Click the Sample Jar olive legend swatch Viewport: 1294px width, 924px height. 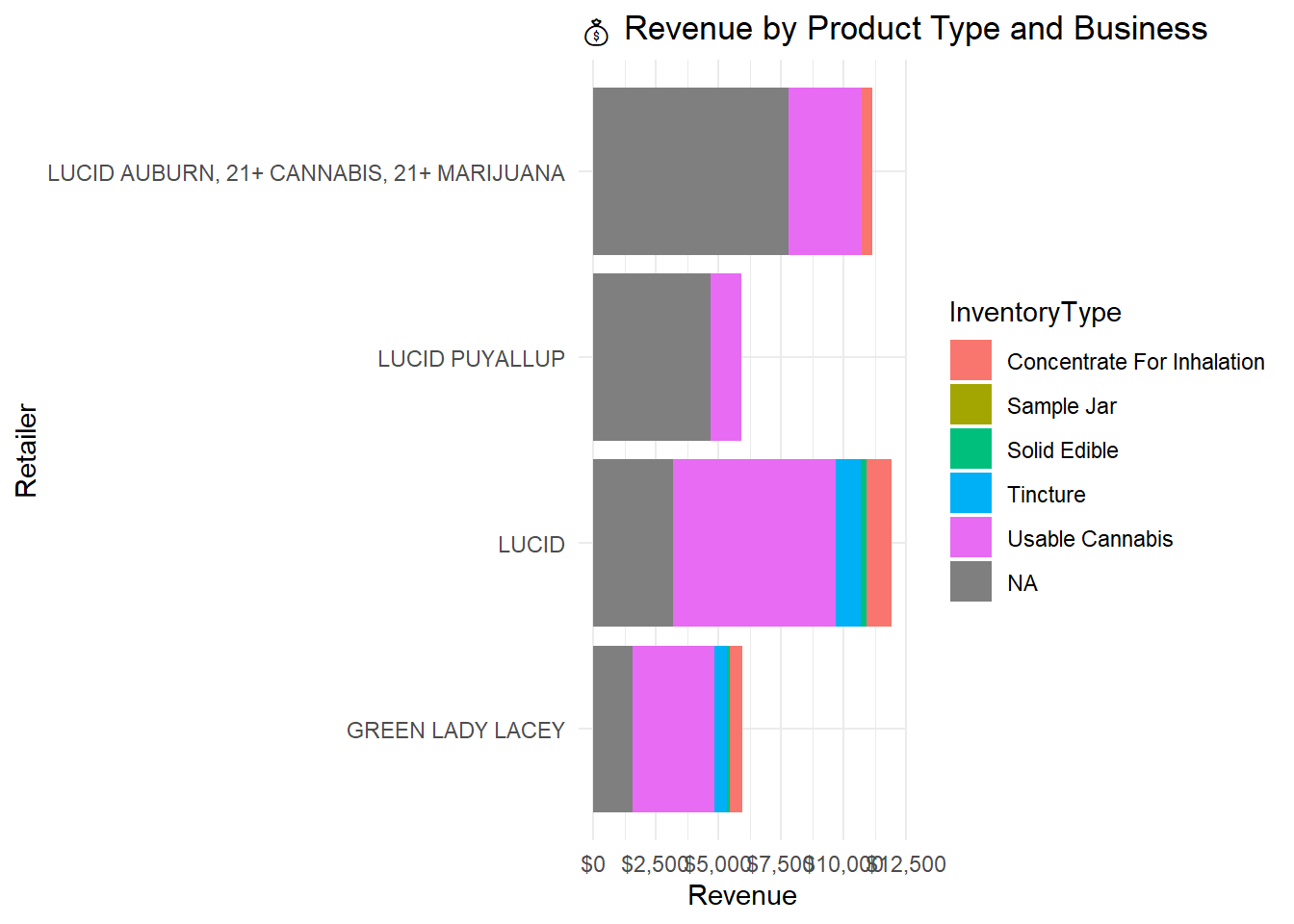click(x=970, y=405)
